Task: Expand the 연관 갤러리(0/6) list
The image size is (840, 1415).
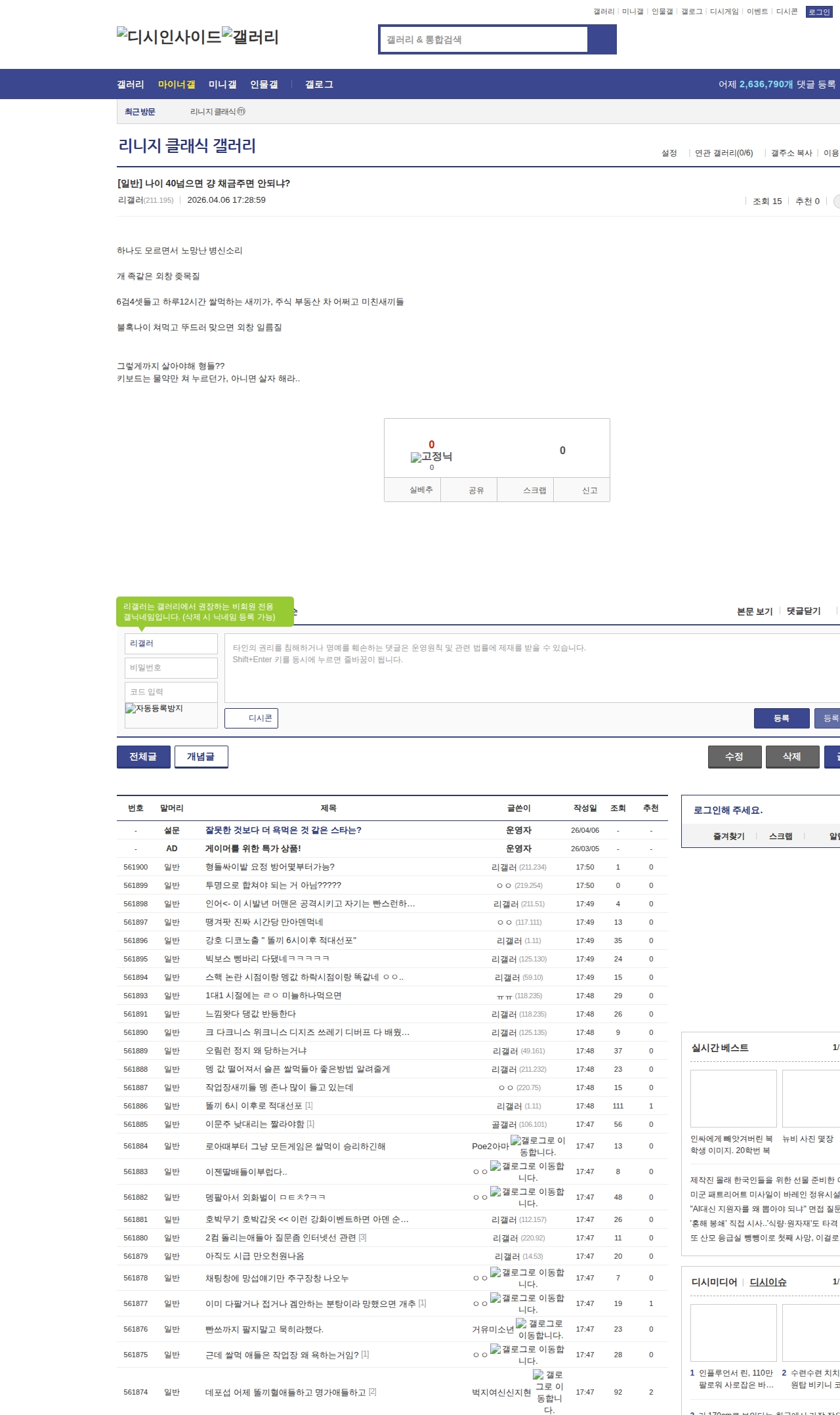Action: pyautogui.click(x=724, y=153)
